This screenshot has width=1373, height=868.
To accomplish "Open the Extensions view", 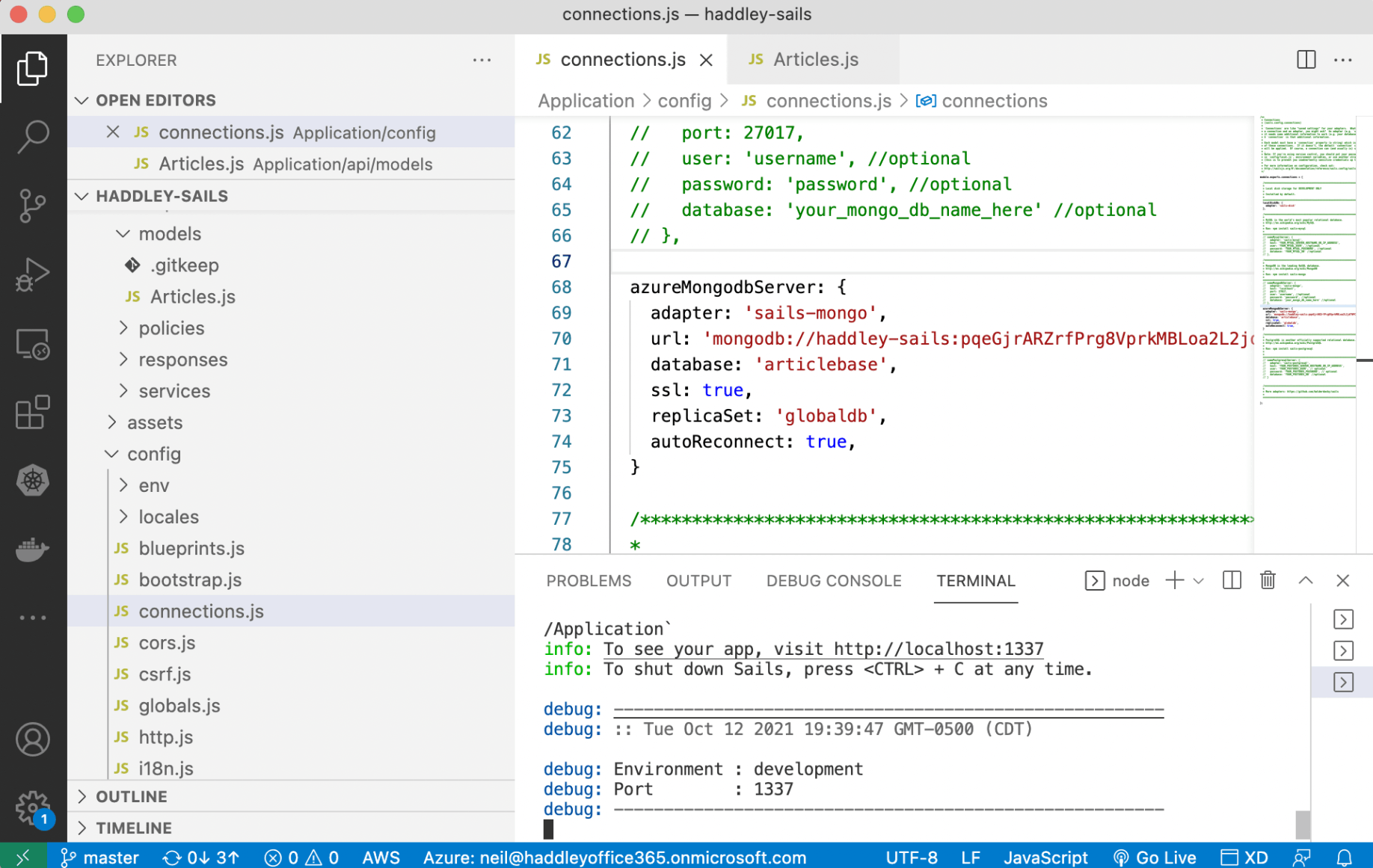I will coord(33,412).
